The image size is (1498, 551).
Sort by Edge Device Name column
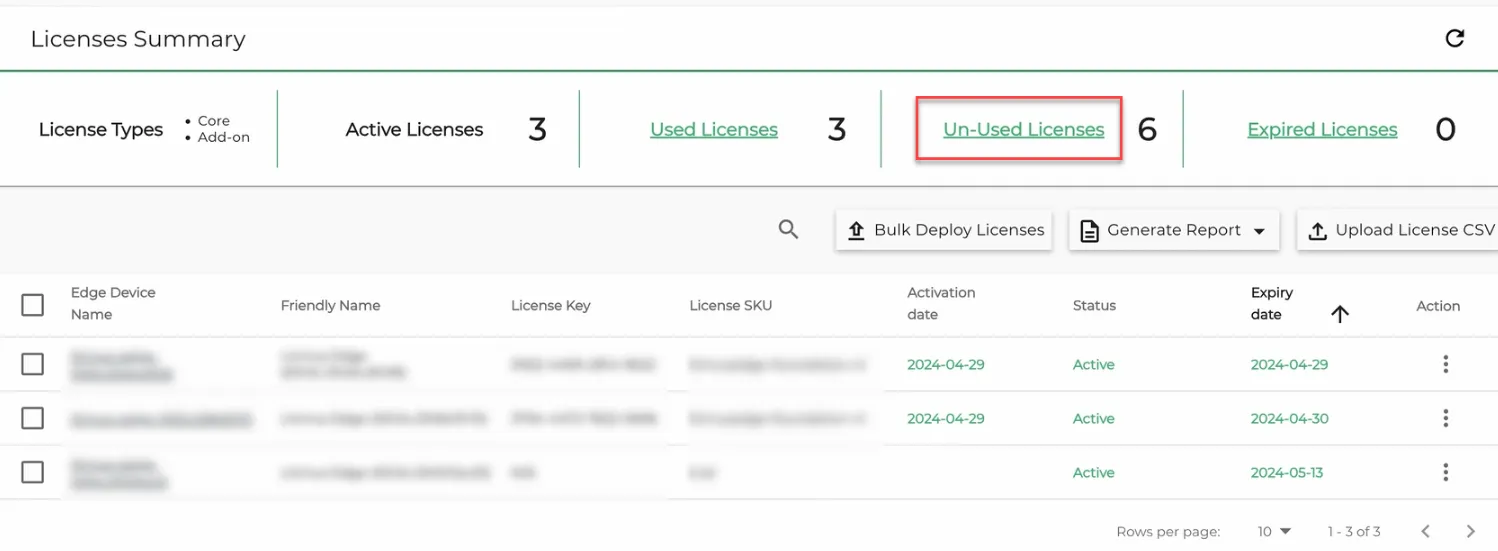coord(113,303)
